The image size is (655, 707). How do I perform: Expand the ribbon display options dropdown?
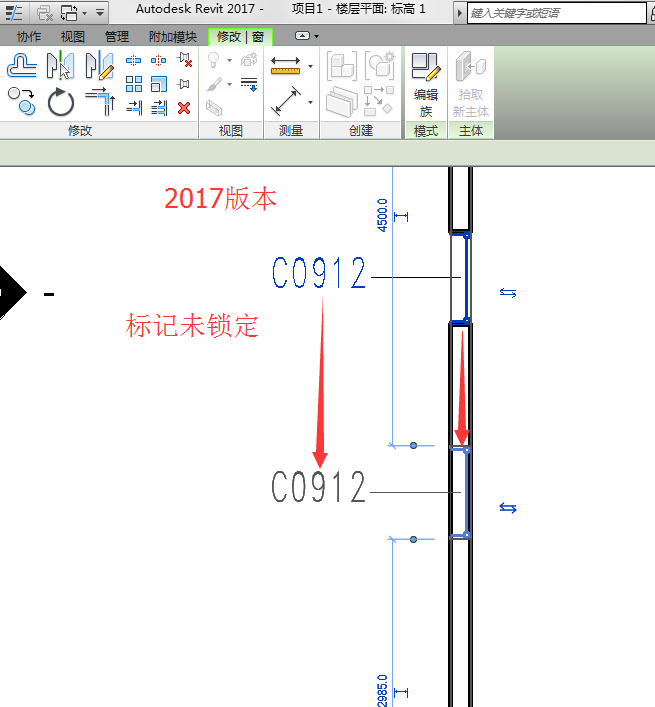click(316, 36)
